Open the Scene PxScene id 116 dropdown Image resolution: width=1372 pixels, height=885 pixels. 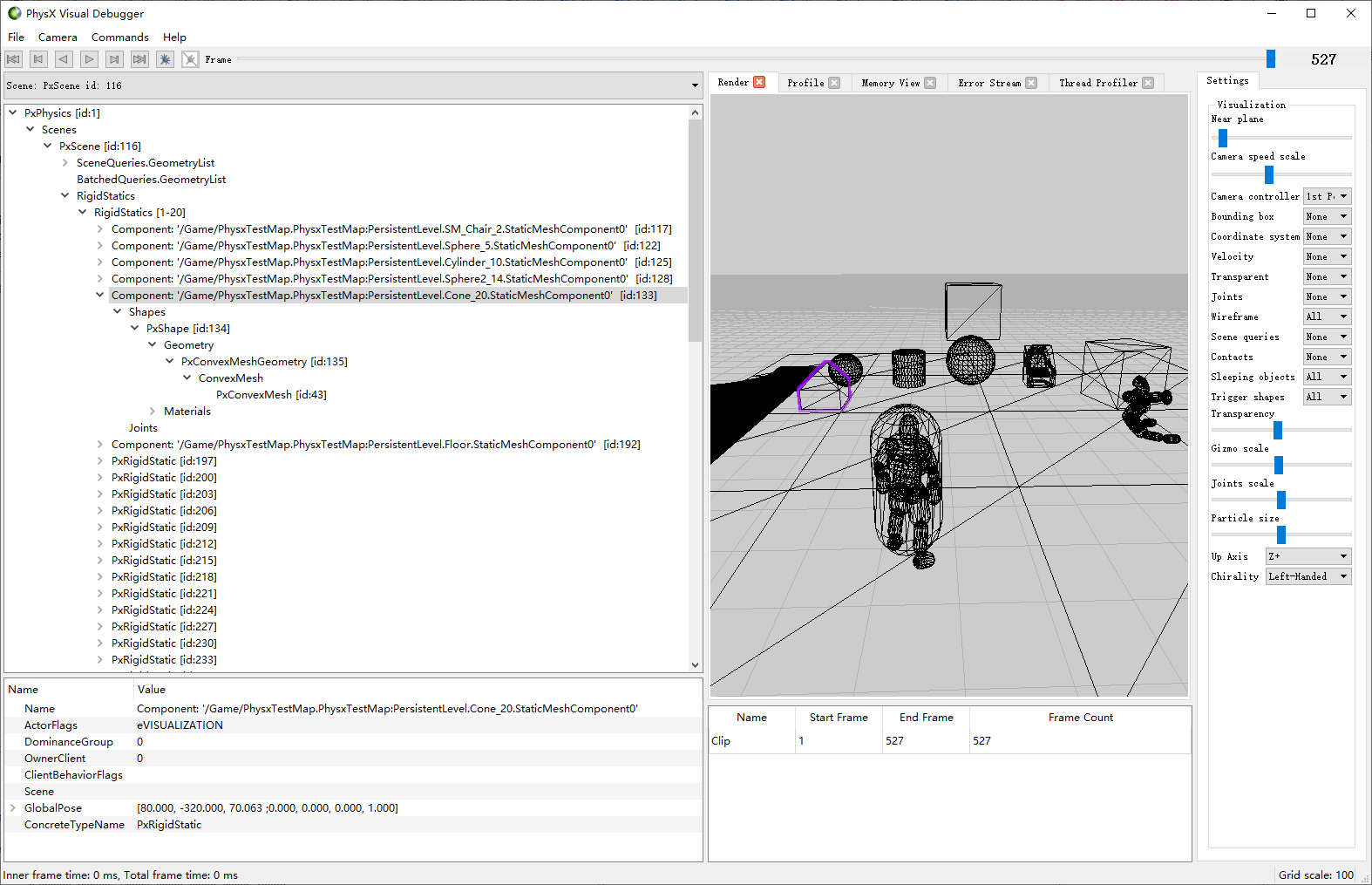point(353,85)
